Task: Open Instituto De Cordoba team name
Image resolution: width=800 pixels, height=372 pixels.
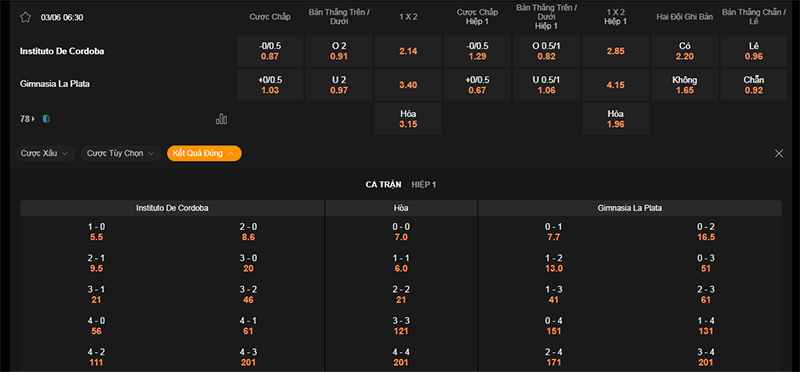Action: point(62,51)
